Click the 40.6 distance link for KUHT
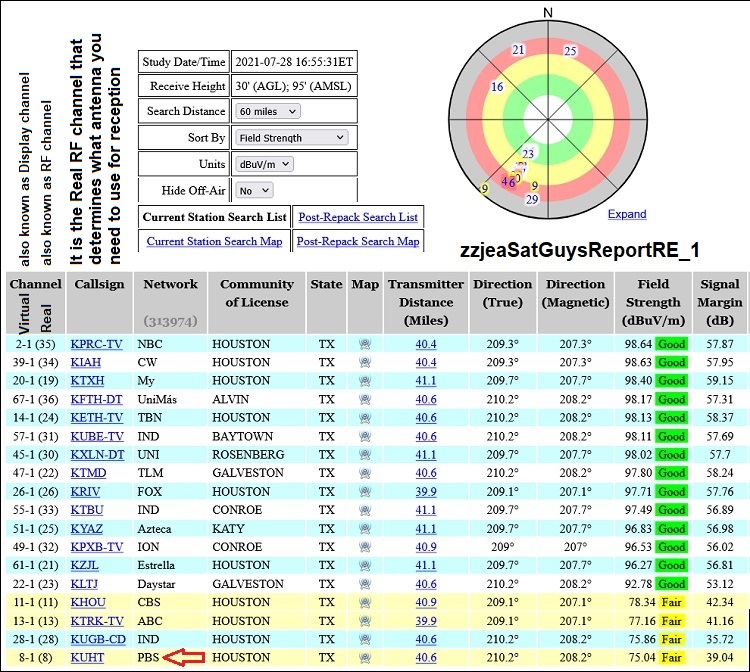 pyautogui.click(x=426, y=658)
